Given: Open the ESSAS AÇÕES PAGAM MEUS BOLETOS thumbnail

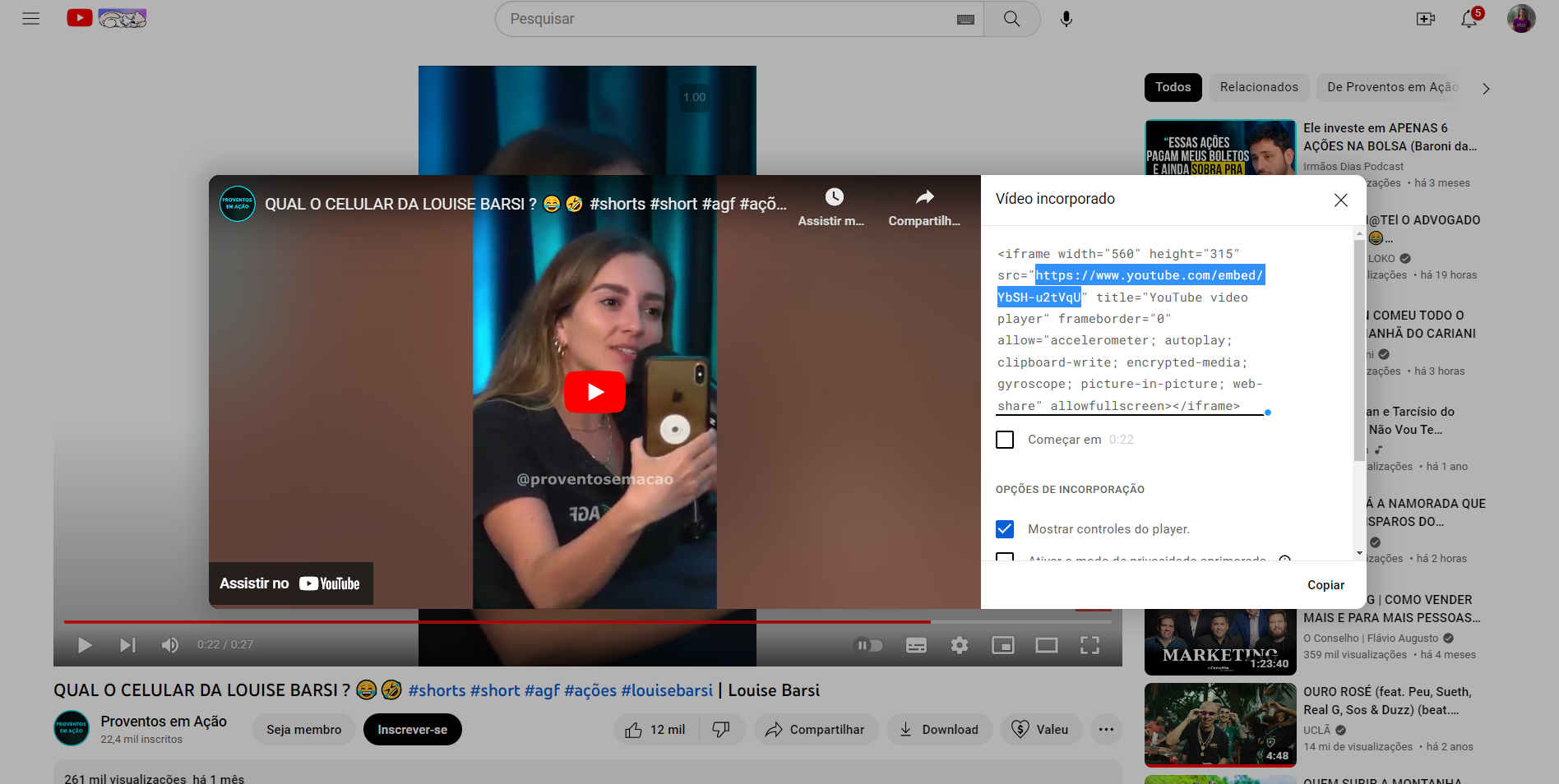Looking at the screenshot, I should pyautogui.click(x=1220, y=147).
